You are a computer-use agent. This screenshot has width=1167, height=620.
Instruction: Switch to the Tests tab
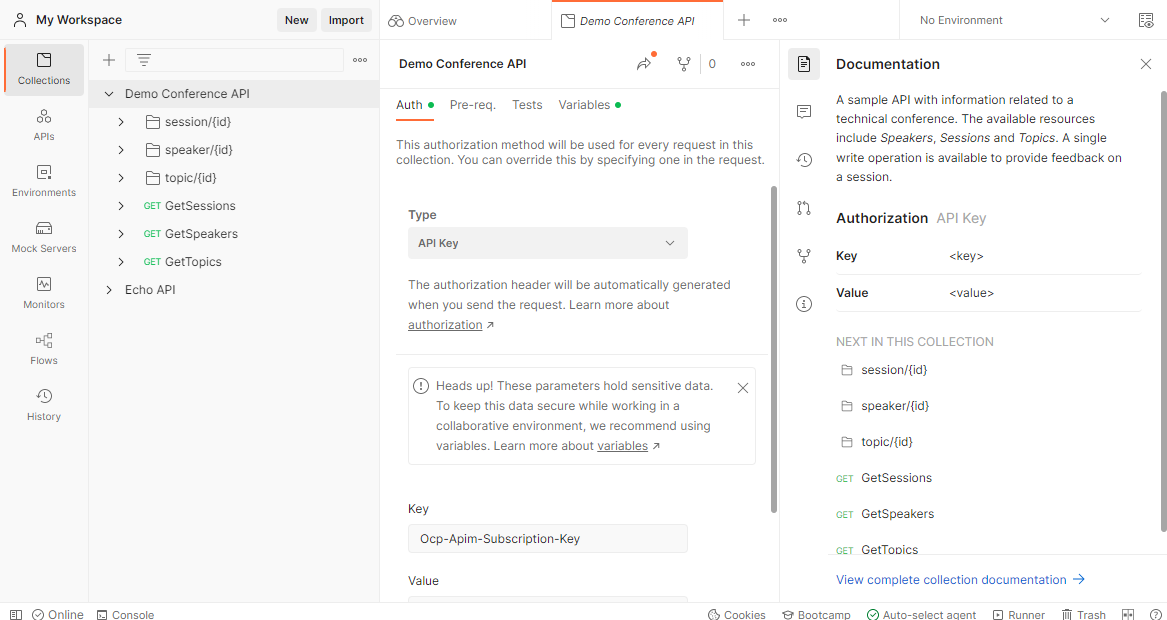coord(527,105)
